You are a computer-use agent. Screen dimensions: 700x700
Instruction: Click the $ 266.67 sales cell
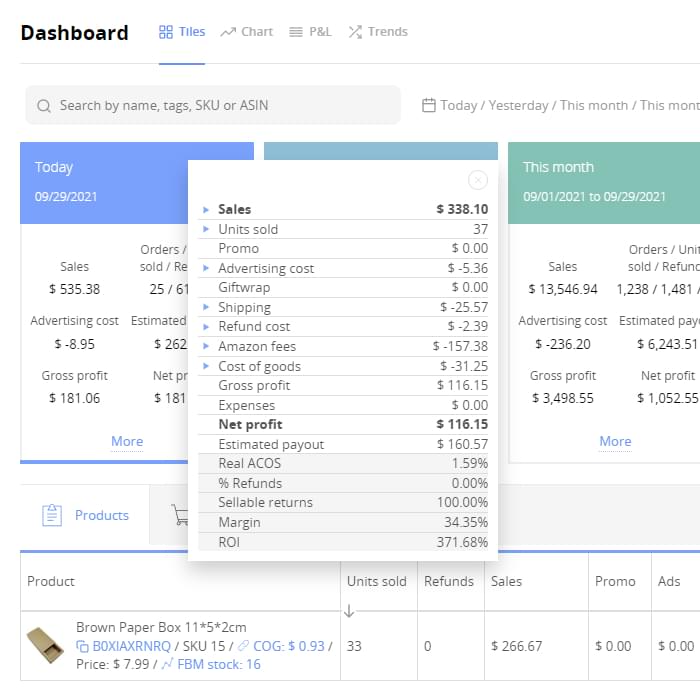tap(516, 646)
